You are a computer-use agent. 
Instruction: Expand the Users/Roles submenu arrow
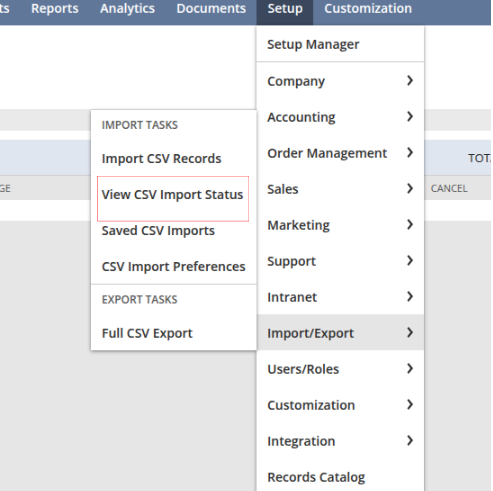click(410, 368)
